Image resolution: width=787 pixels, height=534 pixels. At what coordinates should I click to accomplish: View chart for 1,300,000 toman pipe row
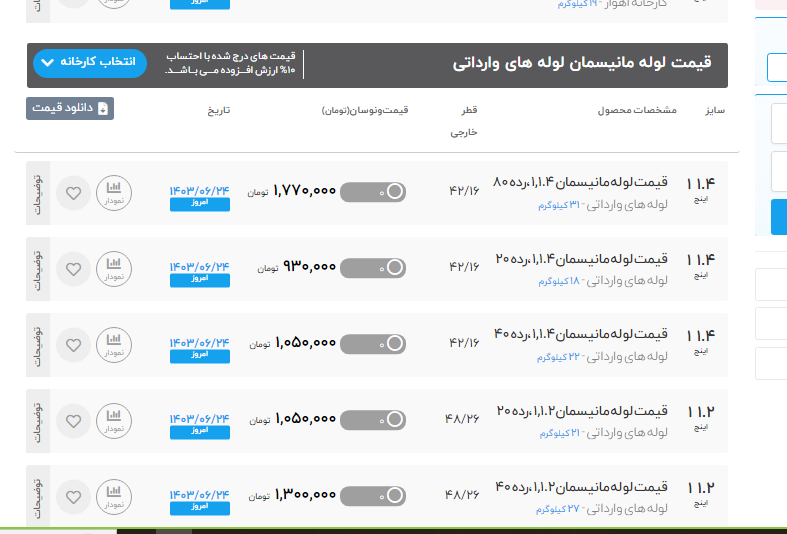[x=114, y=496]
